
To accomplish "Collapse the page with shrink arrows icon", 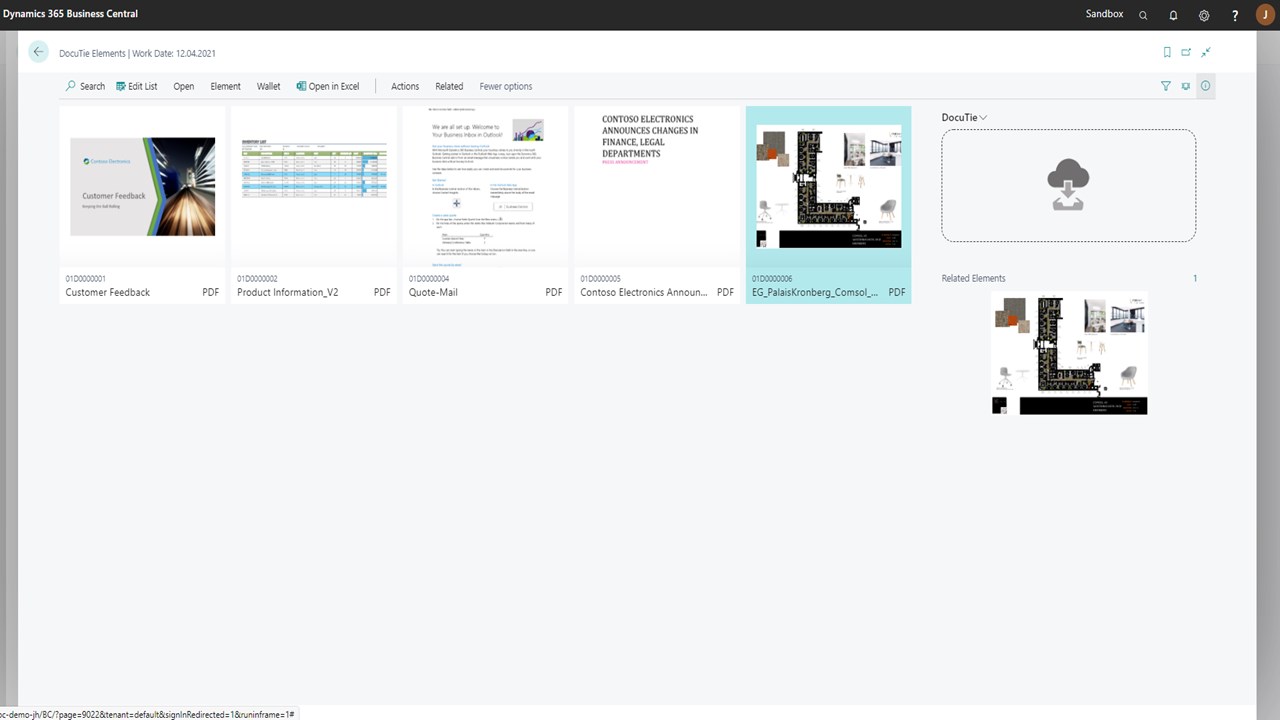I will [1206, 52].
